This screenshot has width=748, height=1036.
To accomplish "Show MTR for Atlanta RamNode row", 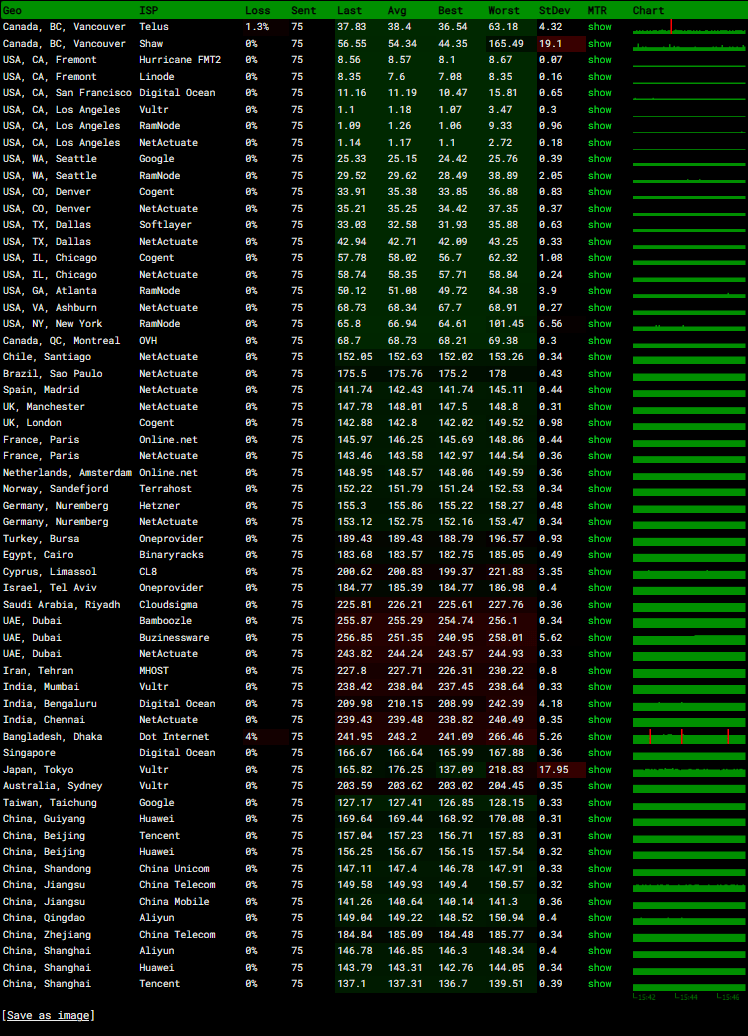I will click(599, 291).
